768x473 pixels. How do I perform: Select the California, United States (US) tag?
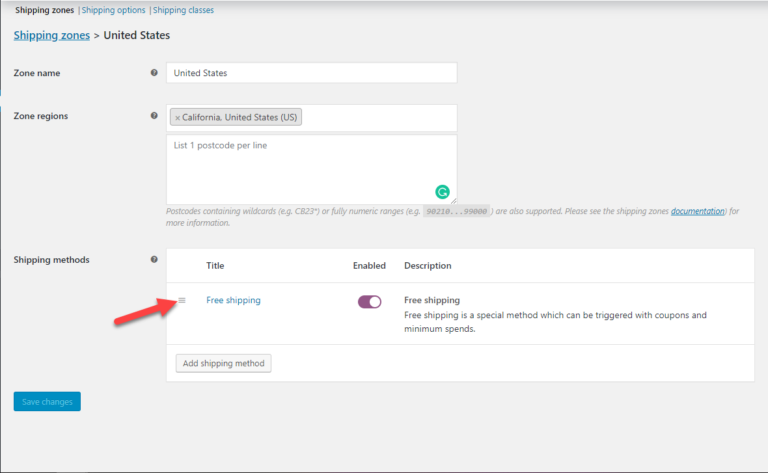click(240, 118)
